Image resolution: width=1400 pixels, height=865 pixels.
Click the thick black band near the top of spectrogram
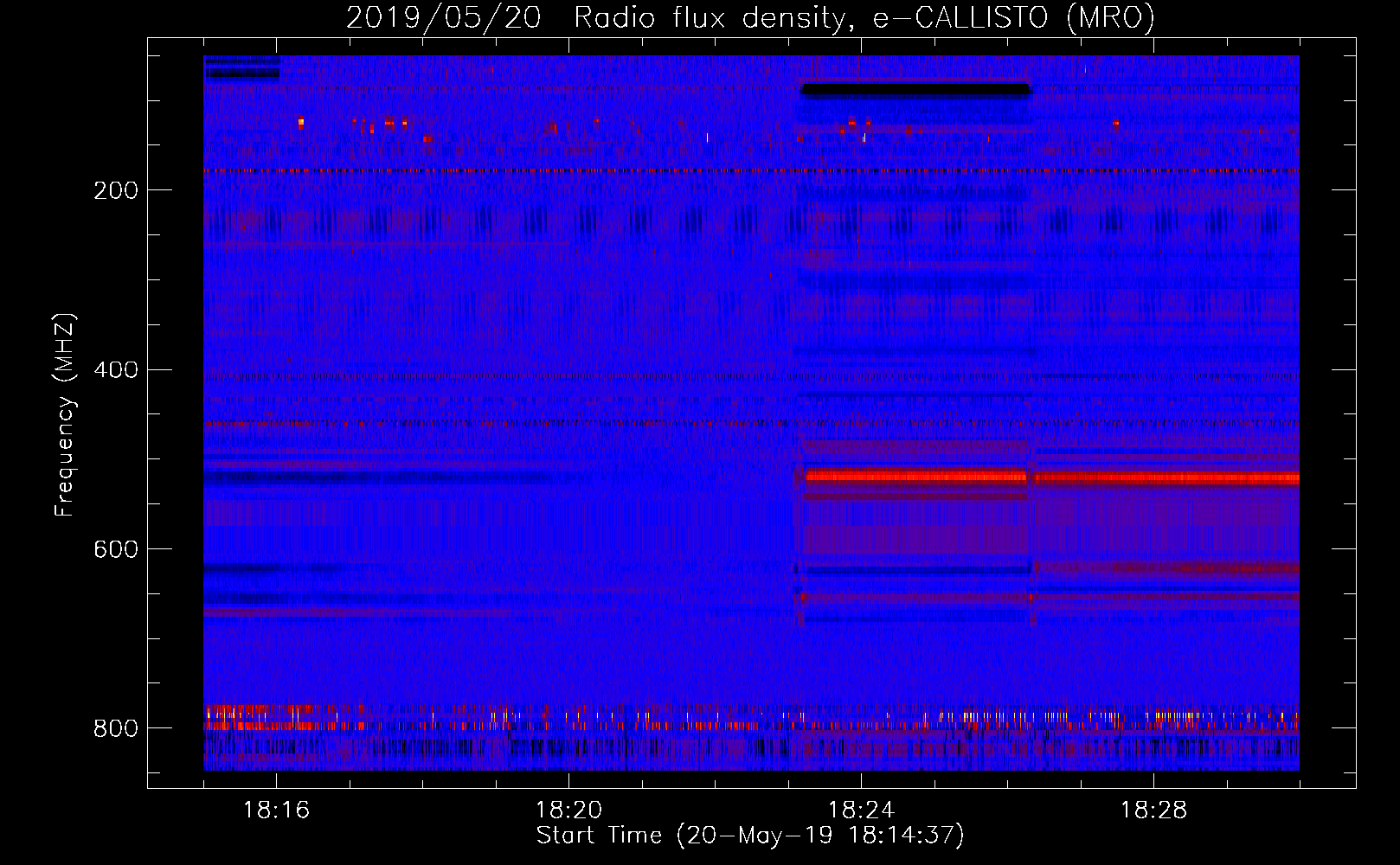pos(916,89)
